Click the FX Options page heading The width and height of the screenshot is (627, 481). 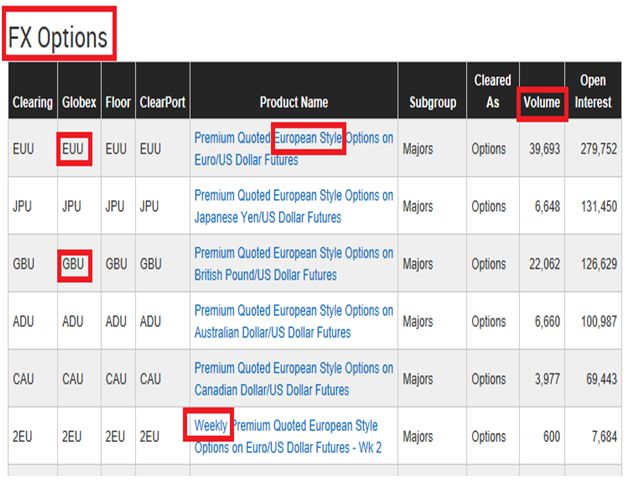[x=58, y=38]
